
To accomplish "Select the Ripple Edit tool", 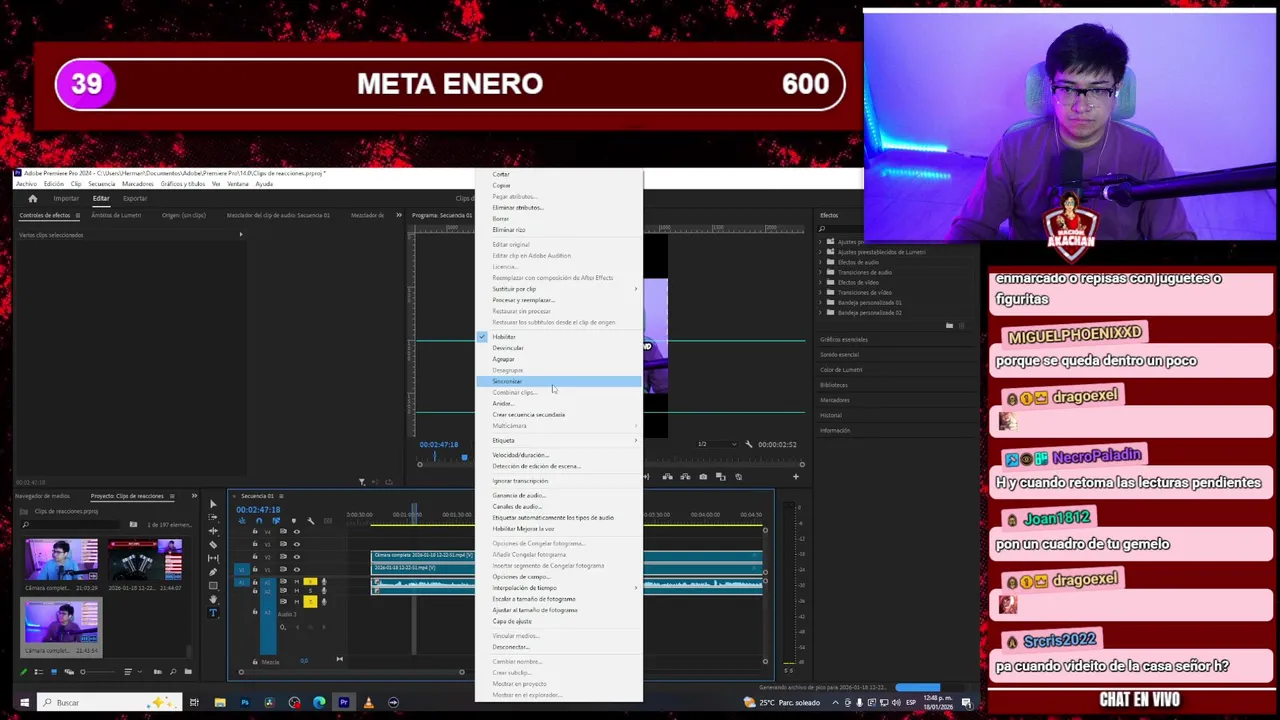I will coord(213,531).
